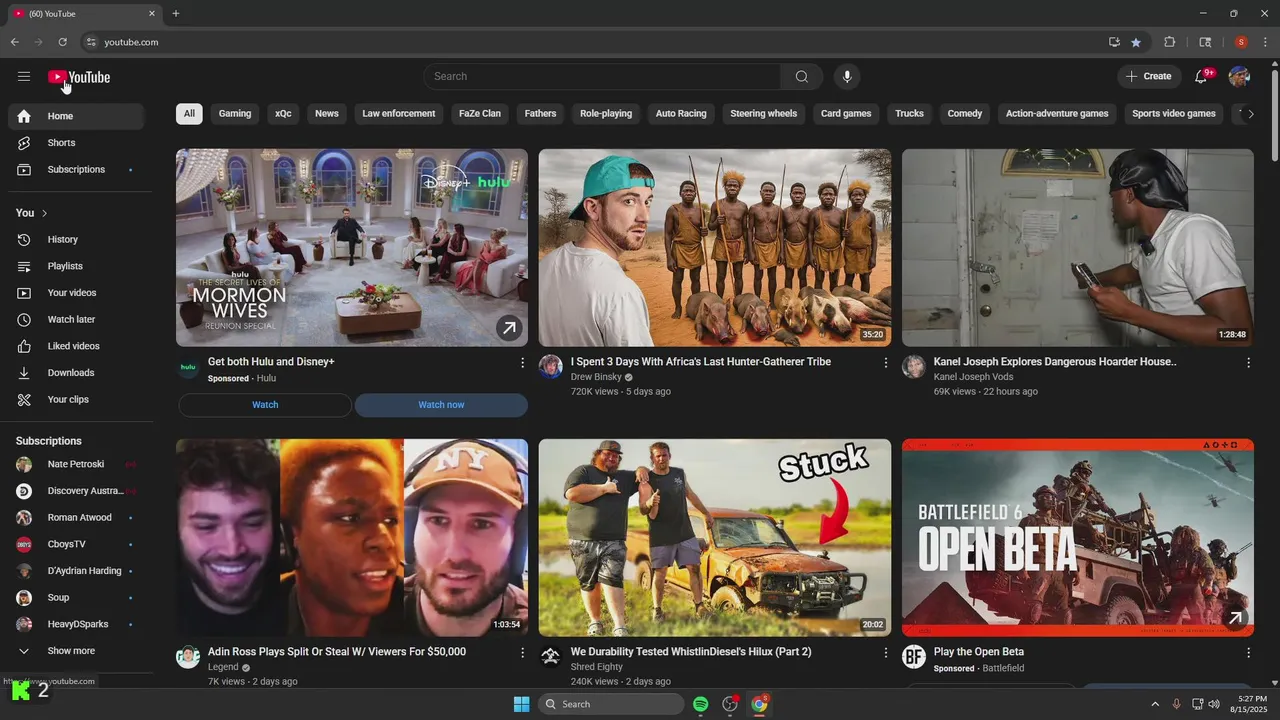
Task: Open Dangerous Hoarder House video thumbnail
Action: coord(1078,248)
